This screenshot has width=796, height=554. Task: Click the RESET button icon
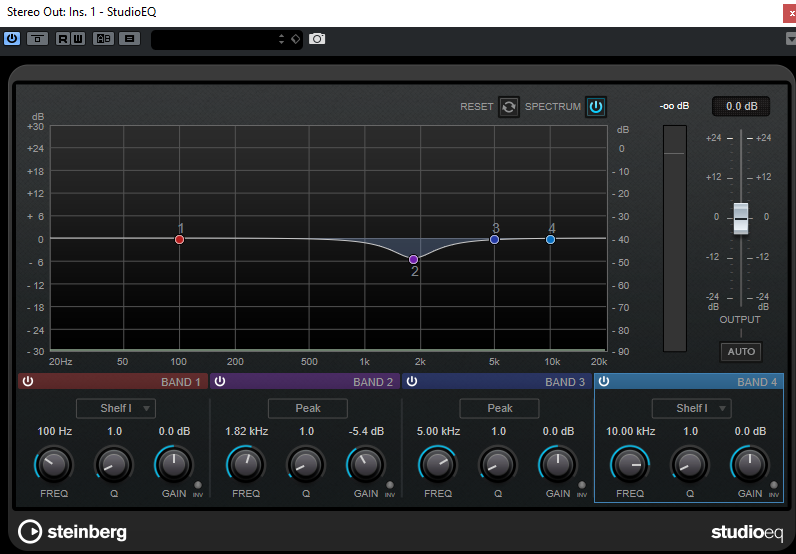pyautogui.click(x=509, y=107)
